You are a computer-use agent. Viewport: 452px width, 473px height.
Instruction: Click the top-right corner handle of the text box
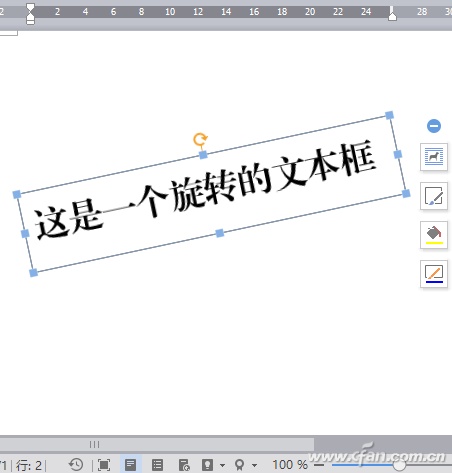[x=389, y=115]
